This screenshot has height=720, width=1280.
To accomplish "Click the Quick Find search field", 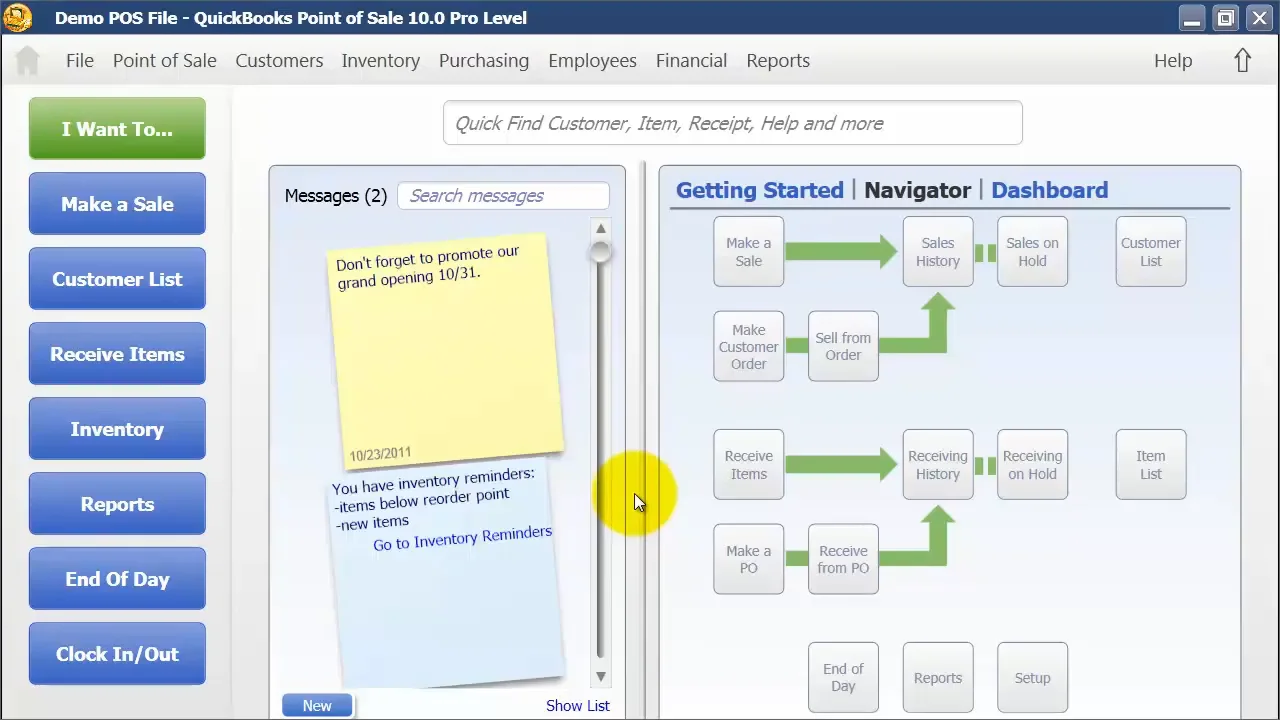I will [733, 123].
